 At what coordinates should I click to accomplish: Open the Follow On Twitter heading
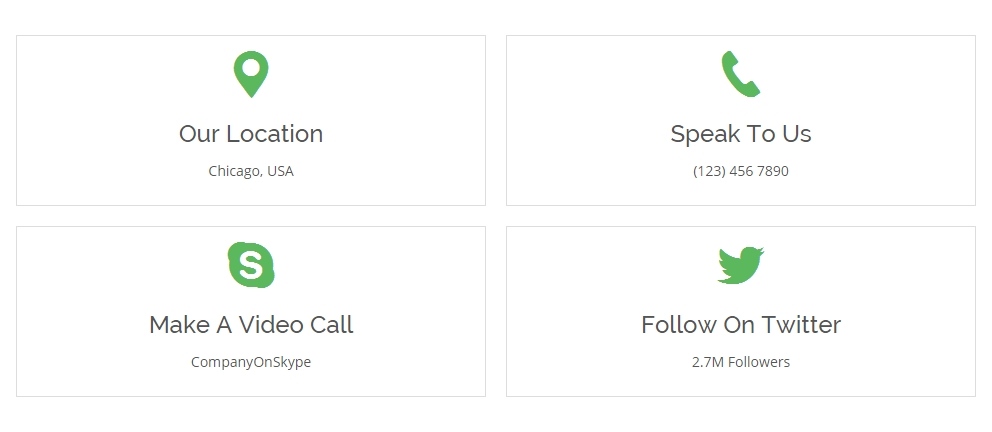tap(741, 324)
